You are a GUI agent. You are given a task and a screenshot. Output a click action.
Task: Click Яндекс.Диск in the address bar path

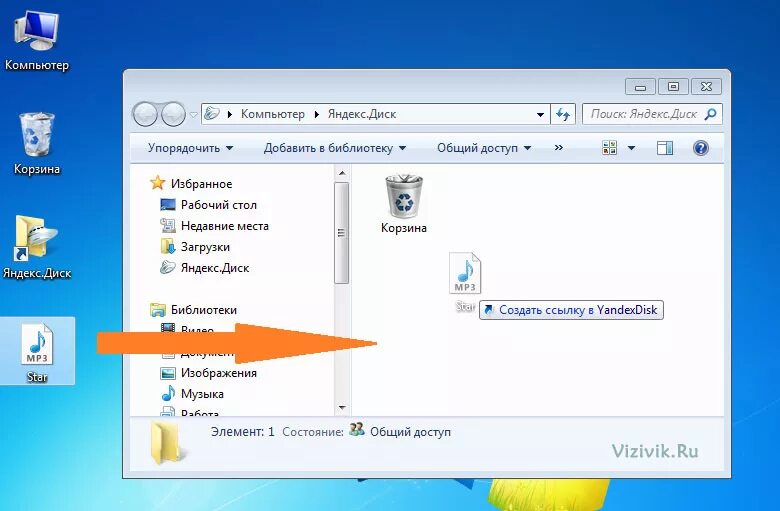point(362,114)
